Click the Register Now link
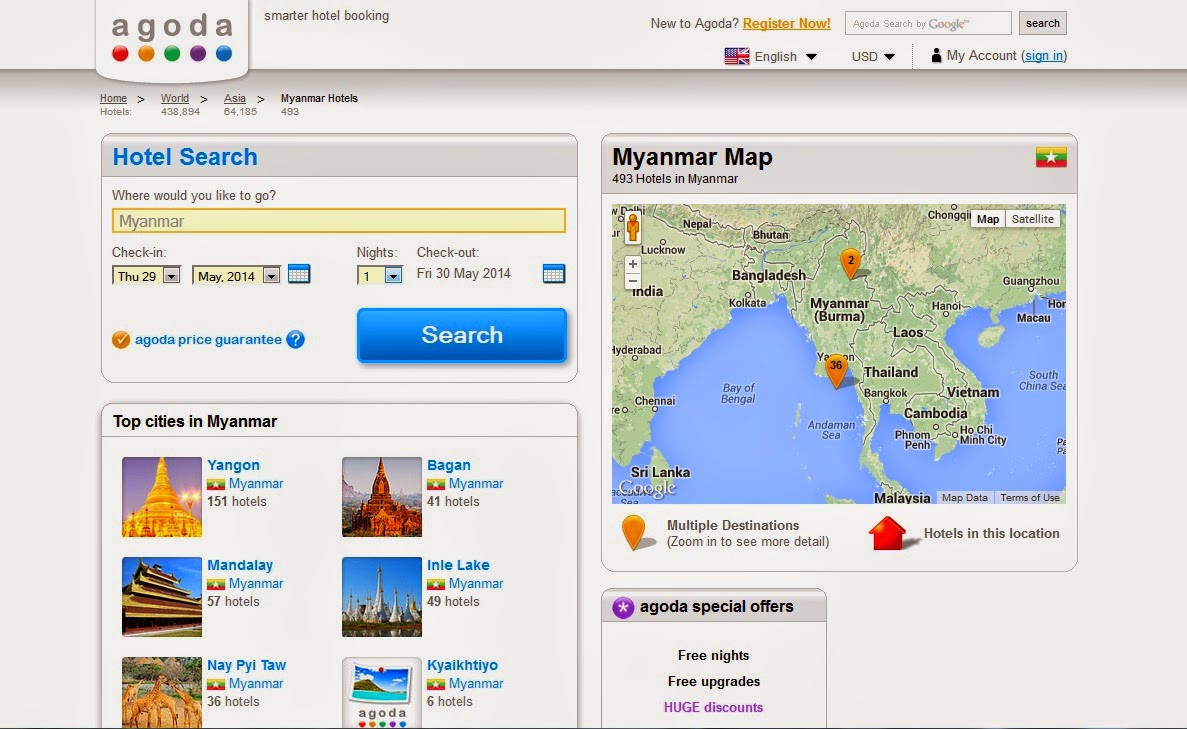Image resolution: width=1187 pixels, height=729 pixels. click(x=787, y=23)
